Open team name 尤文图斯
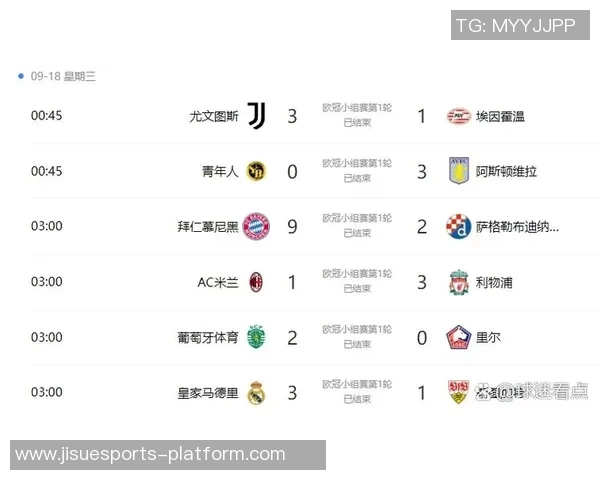 (214, 116)
